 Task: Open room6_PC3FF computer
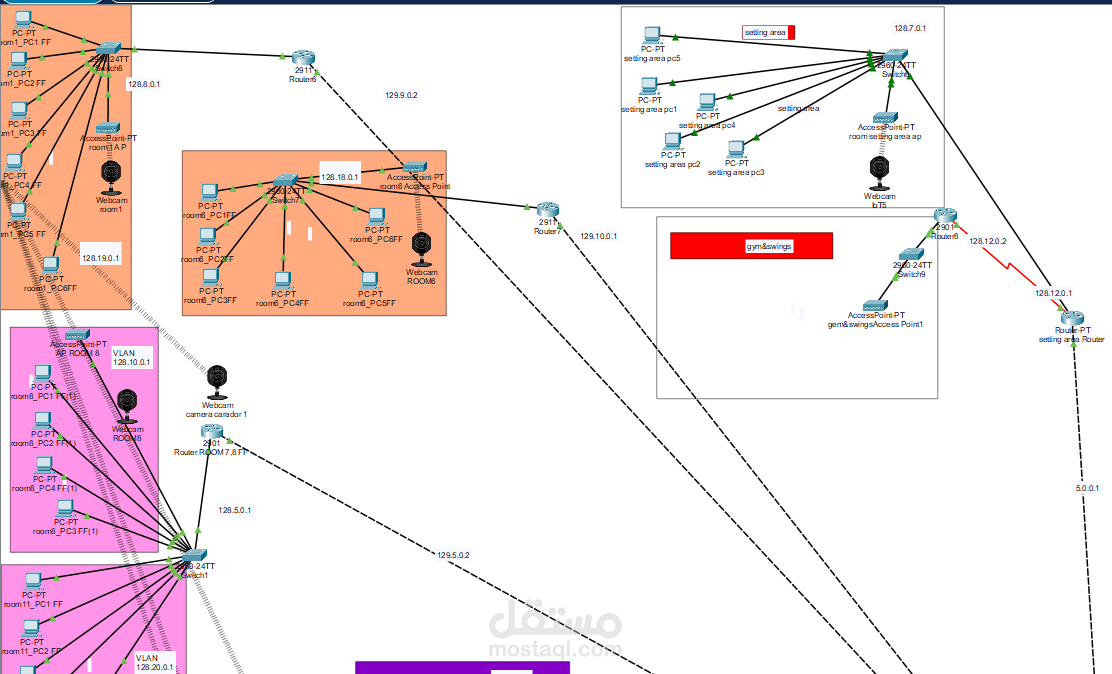(x=210, y=277)
